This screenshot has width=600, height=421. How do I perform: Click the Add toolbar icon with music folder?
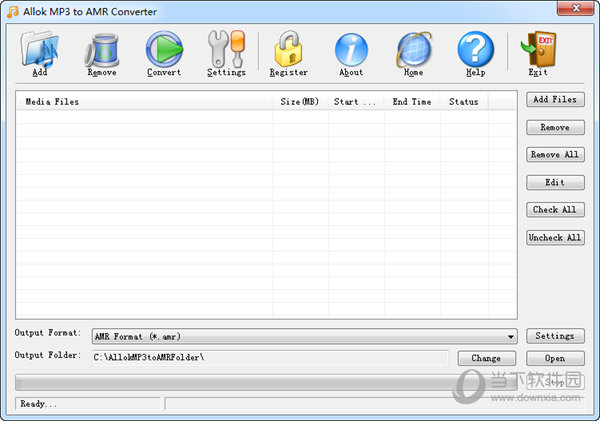(39, 53)
